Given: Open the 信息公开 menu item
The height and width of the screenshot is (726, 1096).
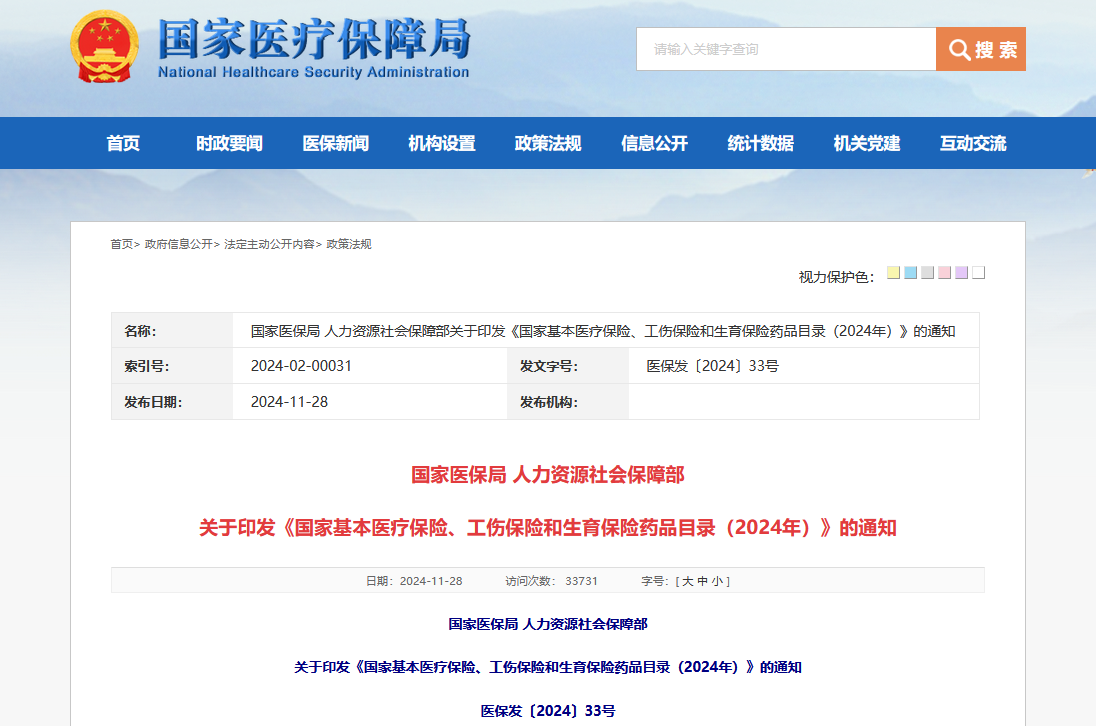Looking at the screenshot, I should [x=654, y=143].
